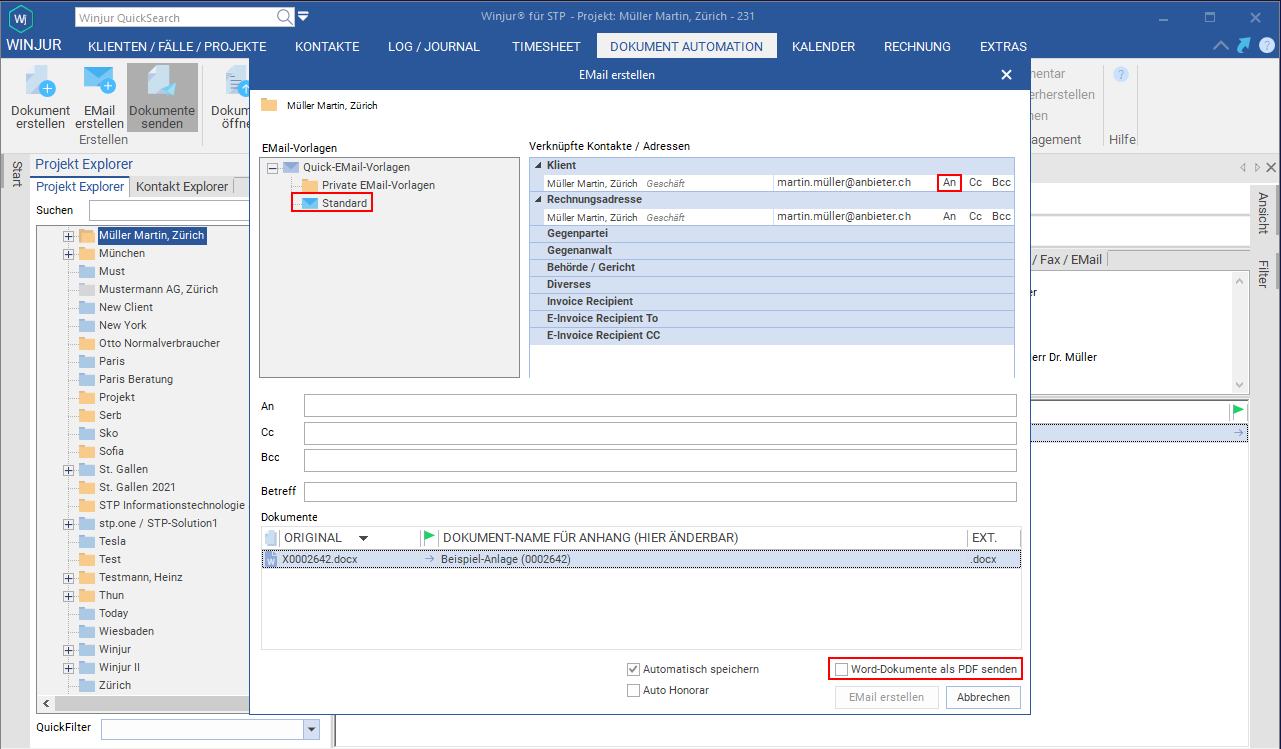
Task: Click the Mustermann AG folder icon
Action: pos(87,289)
